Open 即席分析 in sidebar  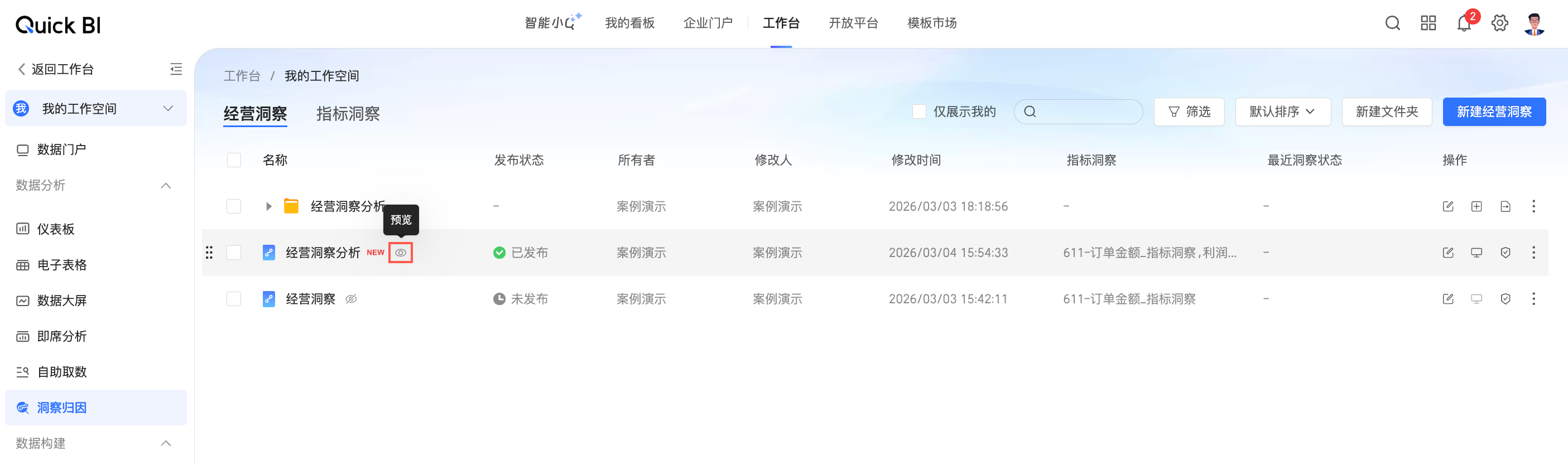(x=61, y=336)
